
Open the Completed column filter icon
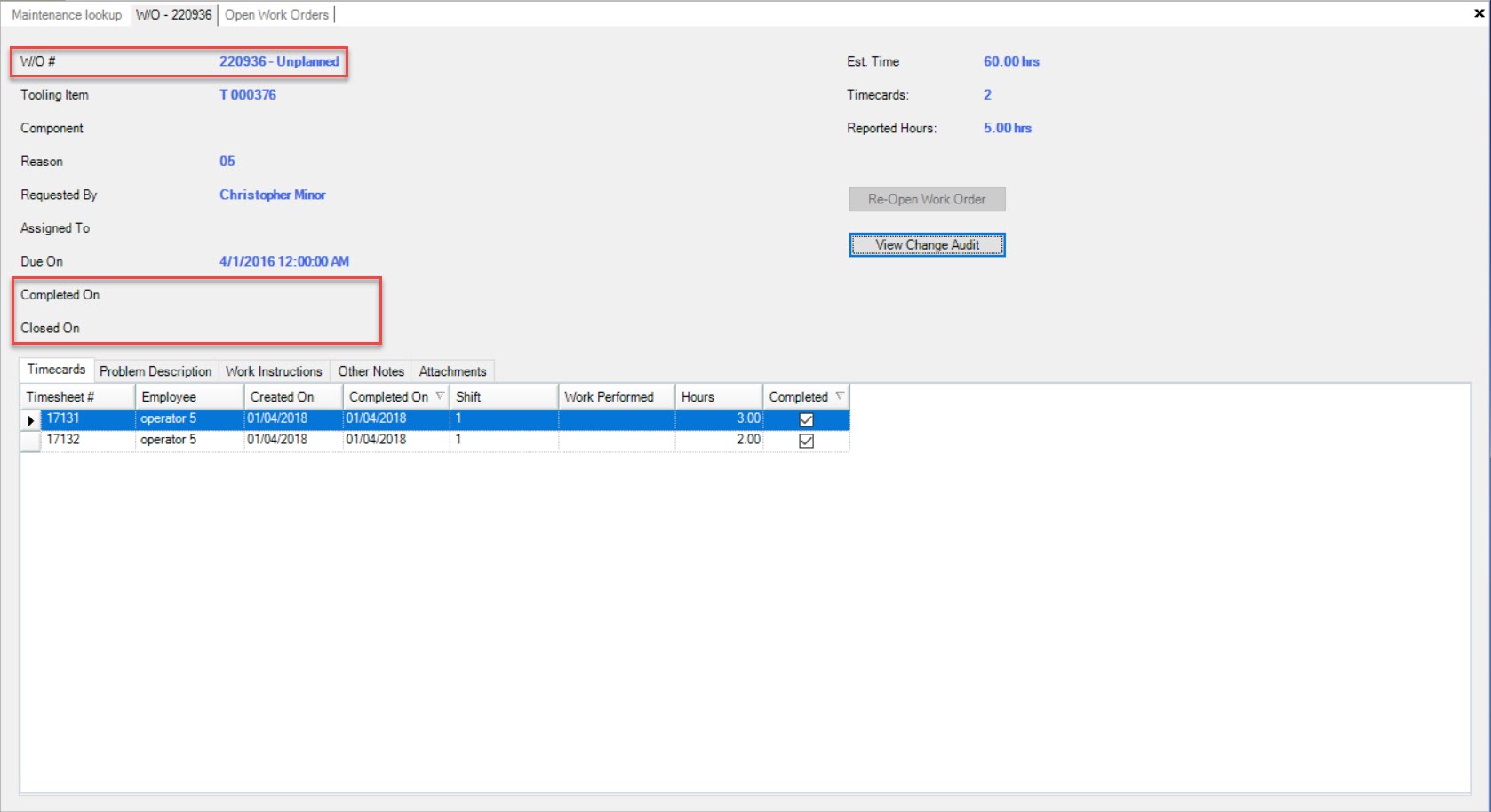coord(840,395)
